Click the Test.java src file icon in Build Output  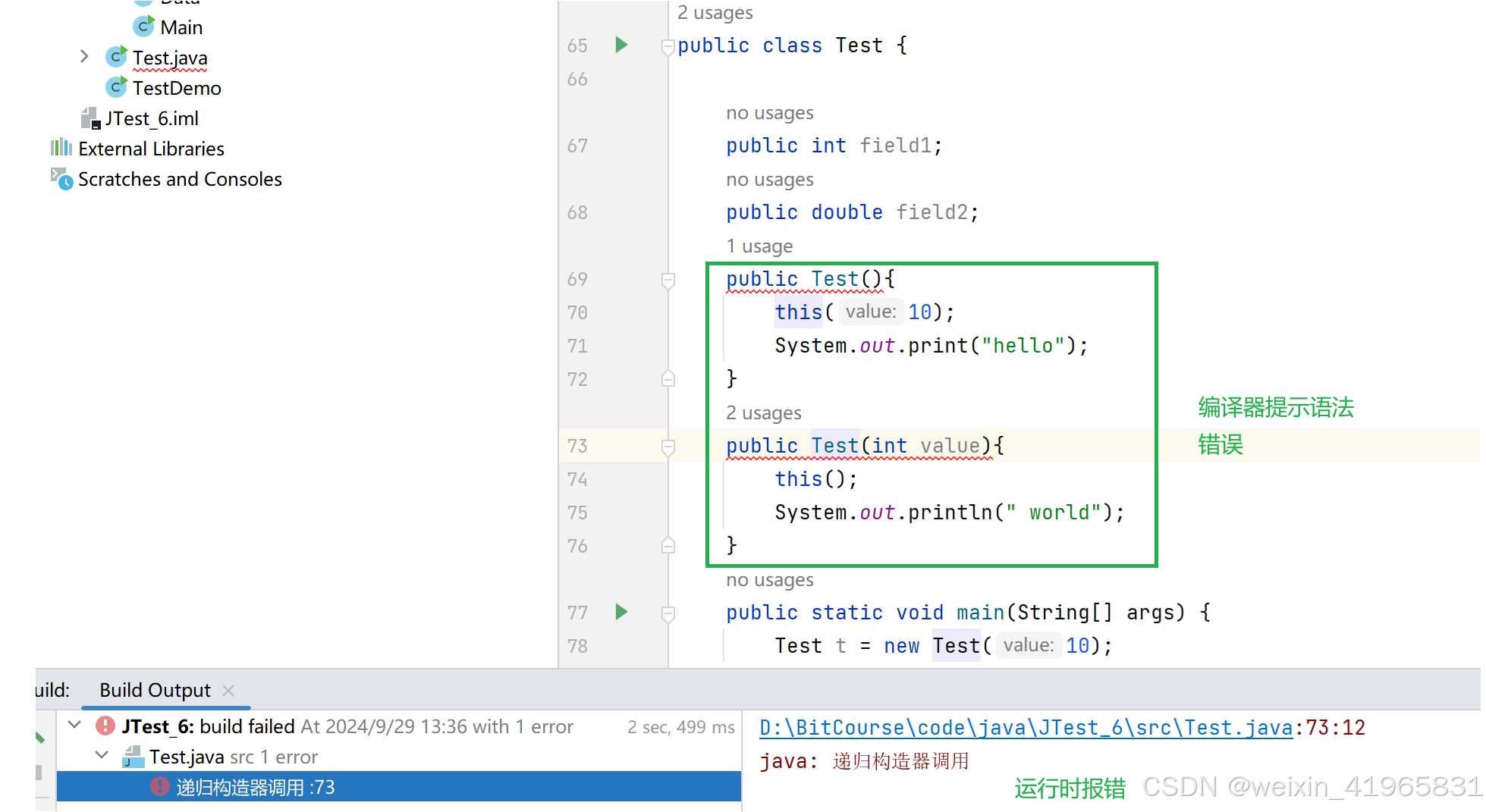133,757
